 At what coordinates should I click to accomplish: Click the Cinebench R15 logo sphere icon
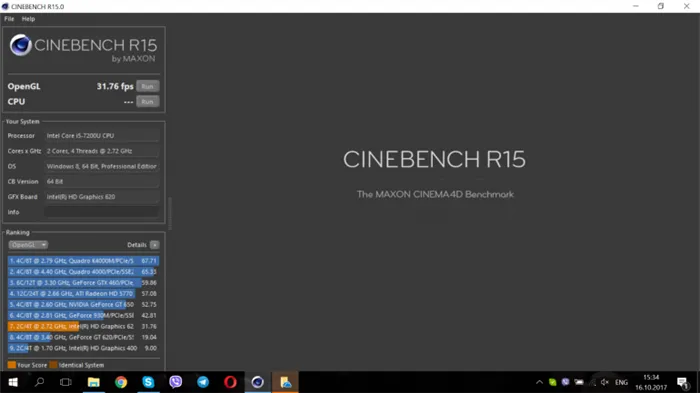(21, 45)
